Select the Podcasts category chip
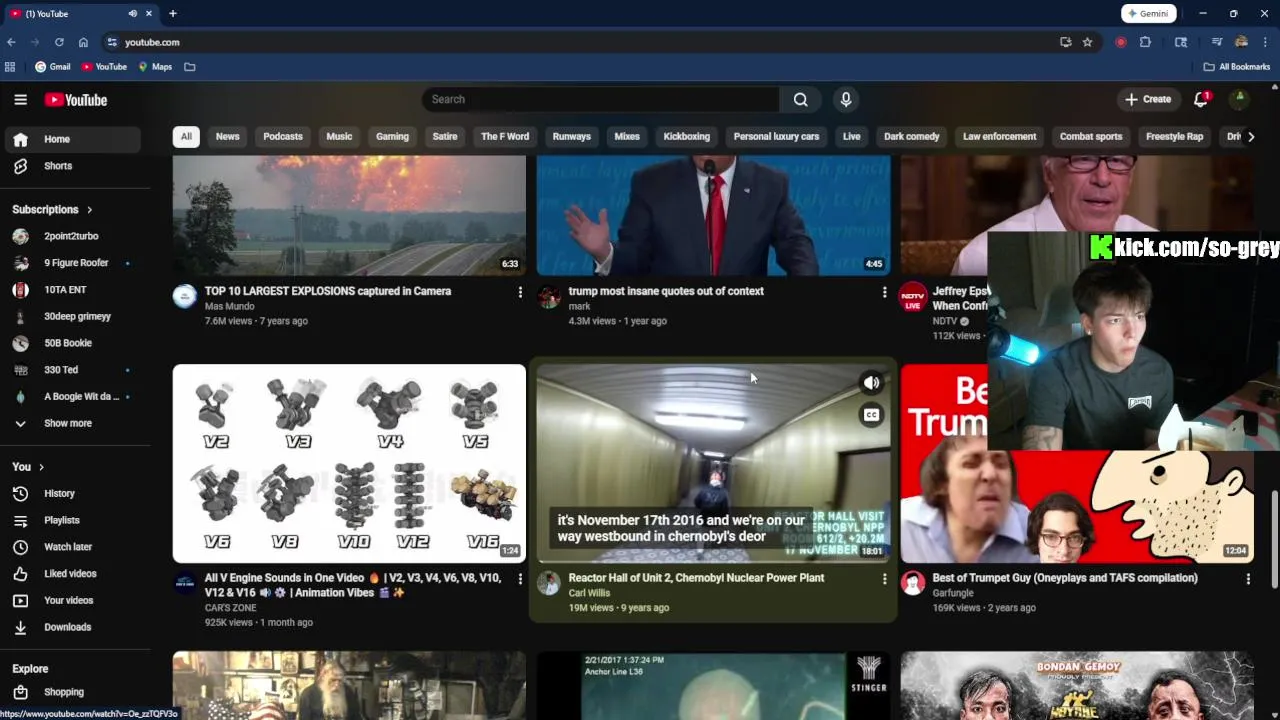The image size is (1280, 720). click(283, 136)
